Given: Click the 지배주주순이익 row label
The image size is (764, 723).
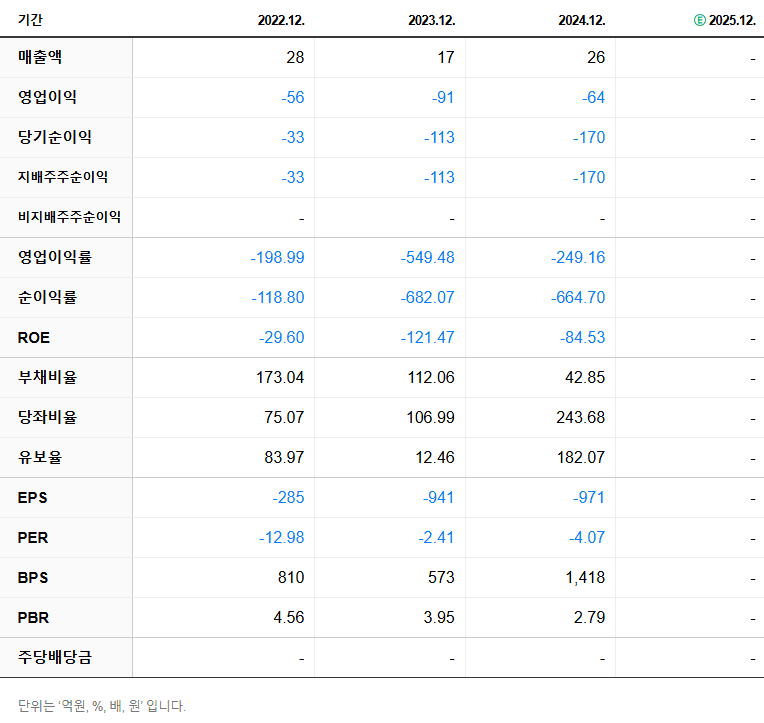Looking at the screenshot, I should (x=63, y=177).
